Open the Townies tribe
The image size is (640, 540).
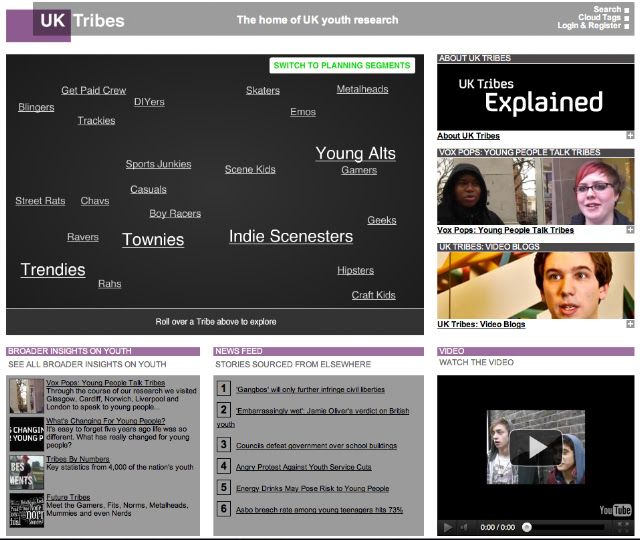pos(153,240)
